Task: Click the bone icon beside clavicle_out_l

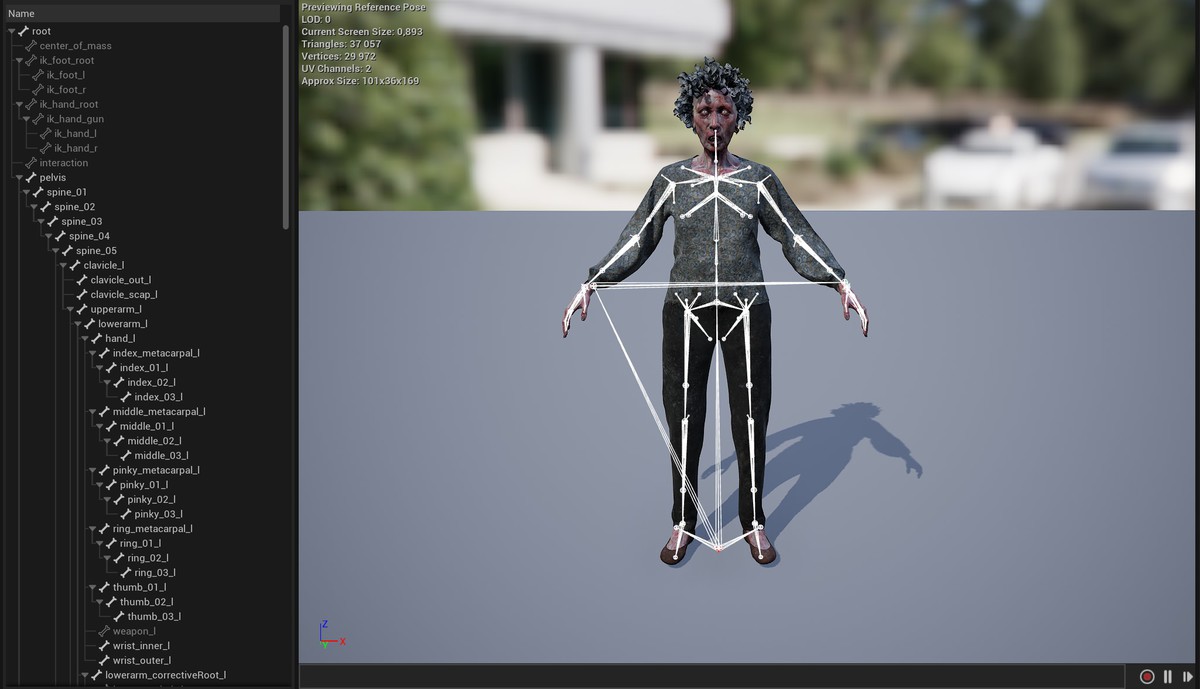Action: tap(82, 280)
